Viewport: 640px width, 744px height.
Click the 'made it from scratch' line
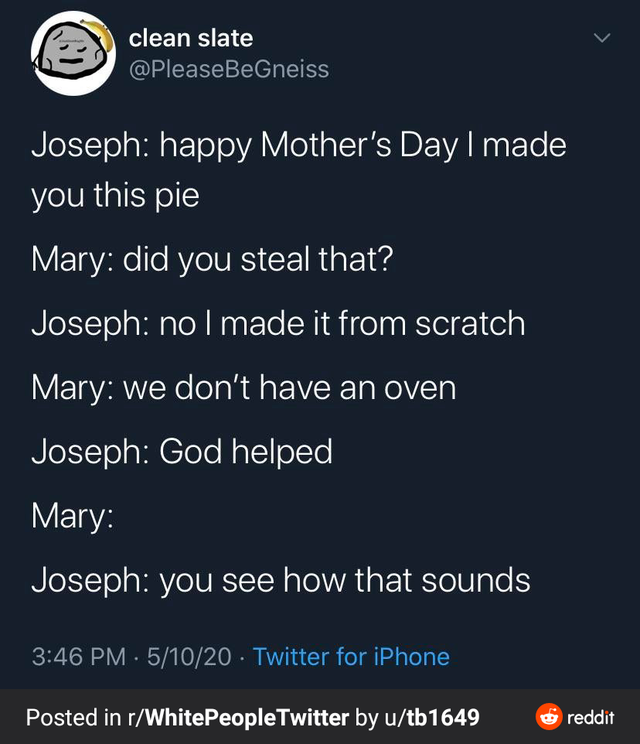point(278,323)
